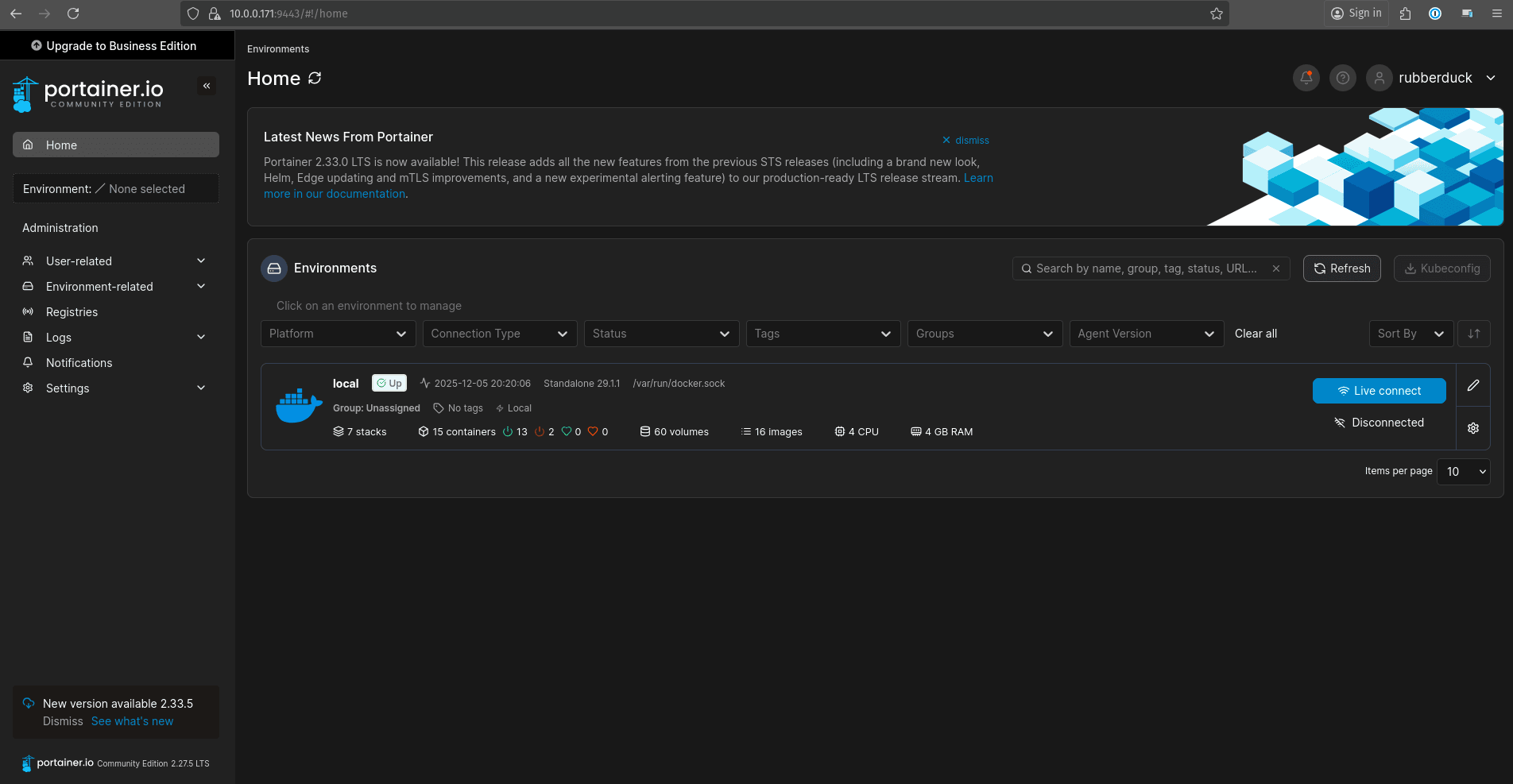Viewport: 1513px width, 784px height.
Task: Bookmark this page with star icon
Action: click(1216, 14)
